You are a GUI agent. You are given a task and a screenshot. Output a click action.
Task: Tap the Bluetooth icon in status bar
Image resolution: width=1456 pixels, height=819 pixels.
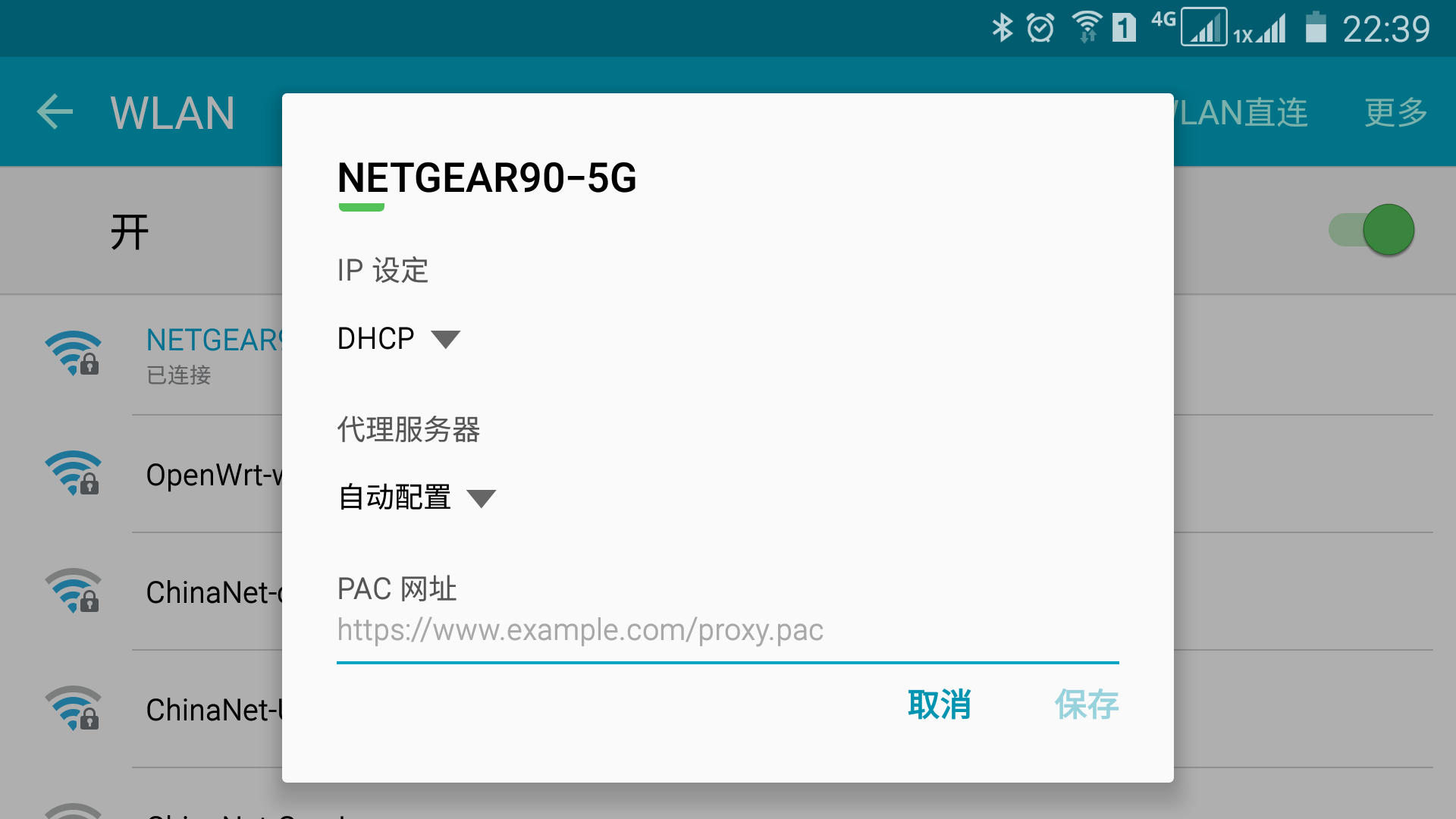(1003, 28)
